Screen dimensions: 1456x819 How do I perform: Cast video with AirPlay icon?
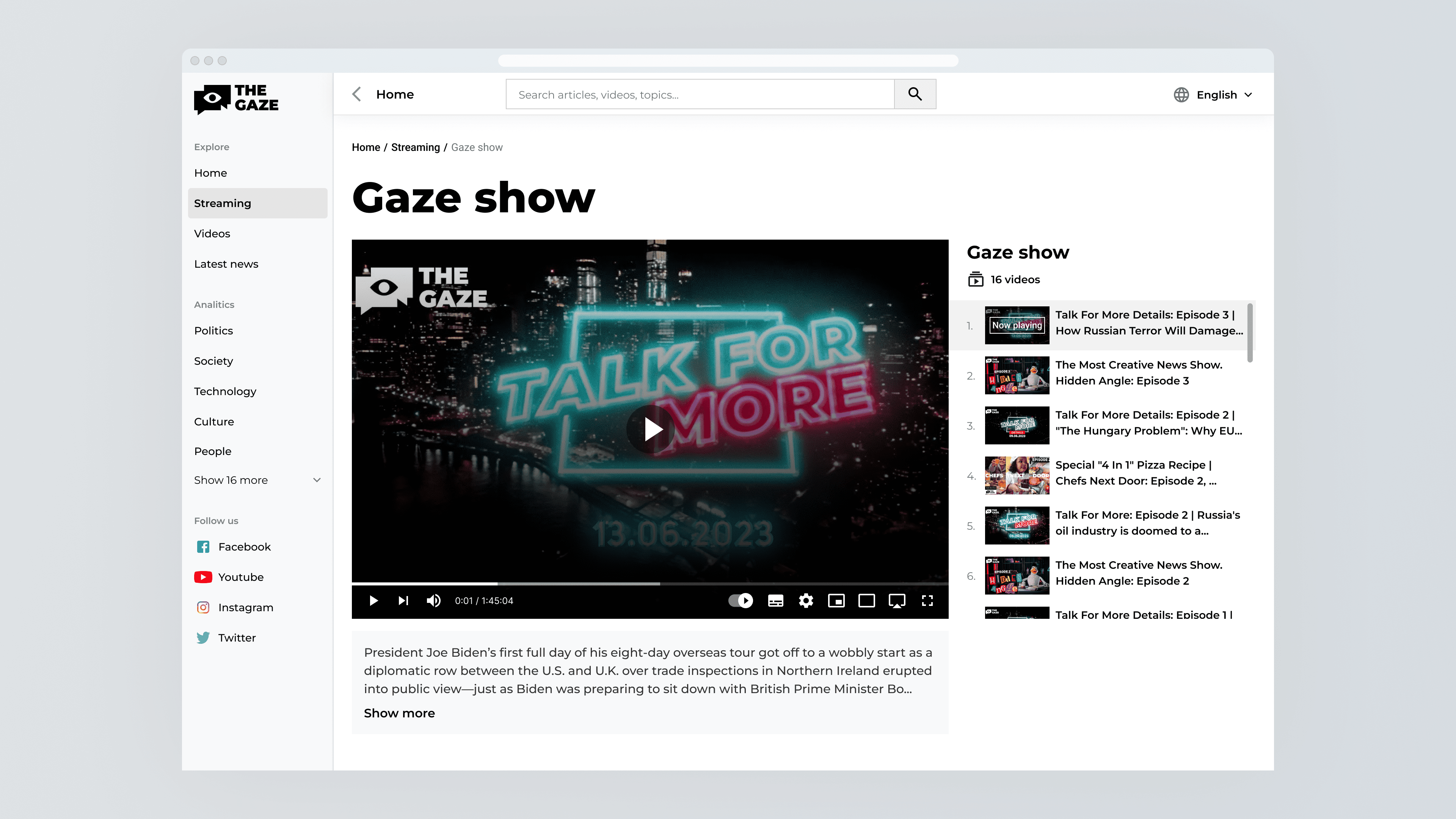[x=897, y=600]
